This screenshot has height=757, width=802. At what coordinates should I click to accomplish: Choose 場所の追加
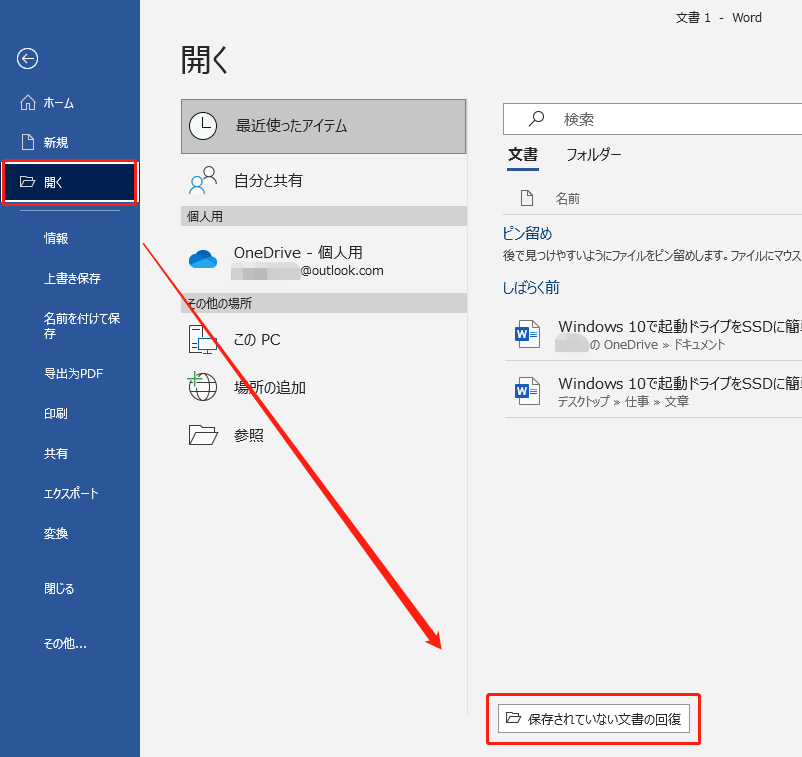click(323, 387)
